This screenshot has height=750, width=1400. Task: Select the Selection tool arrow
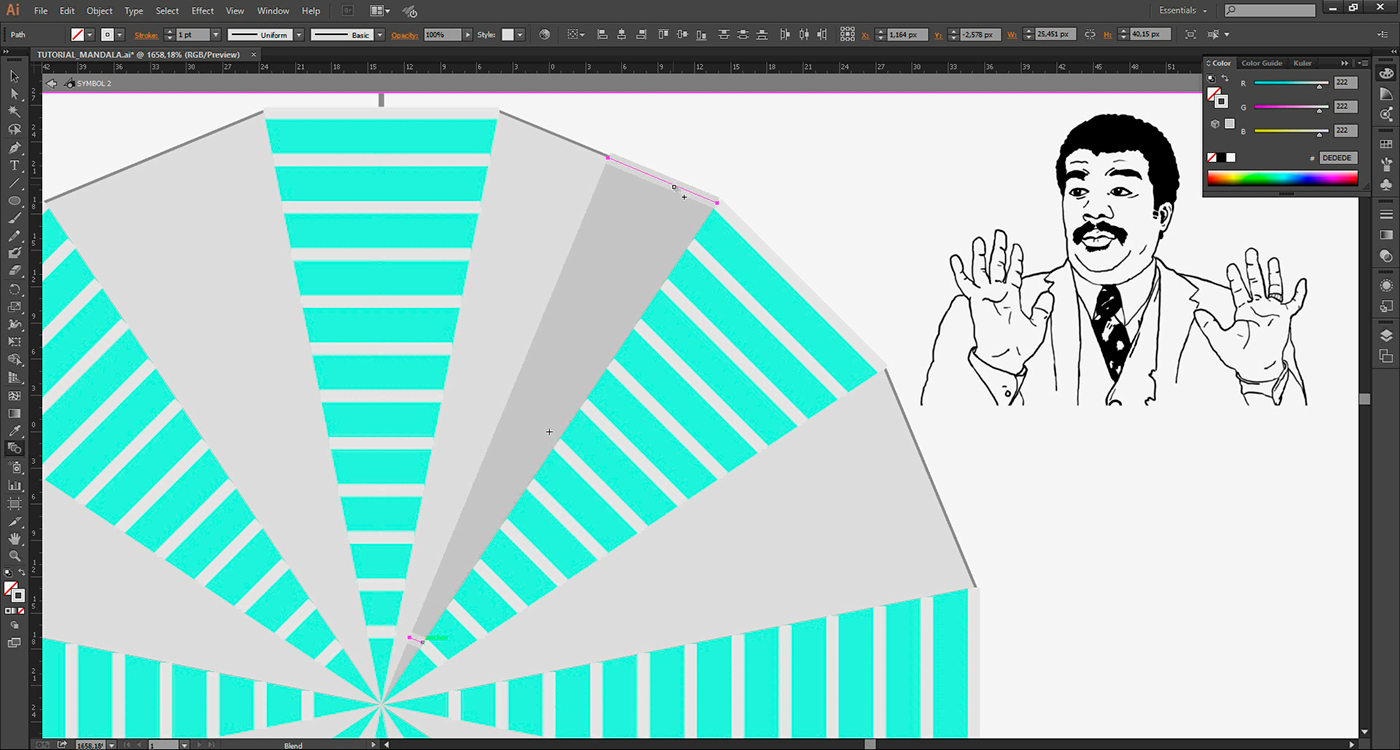pyautogui.click(x=15, y=76)
